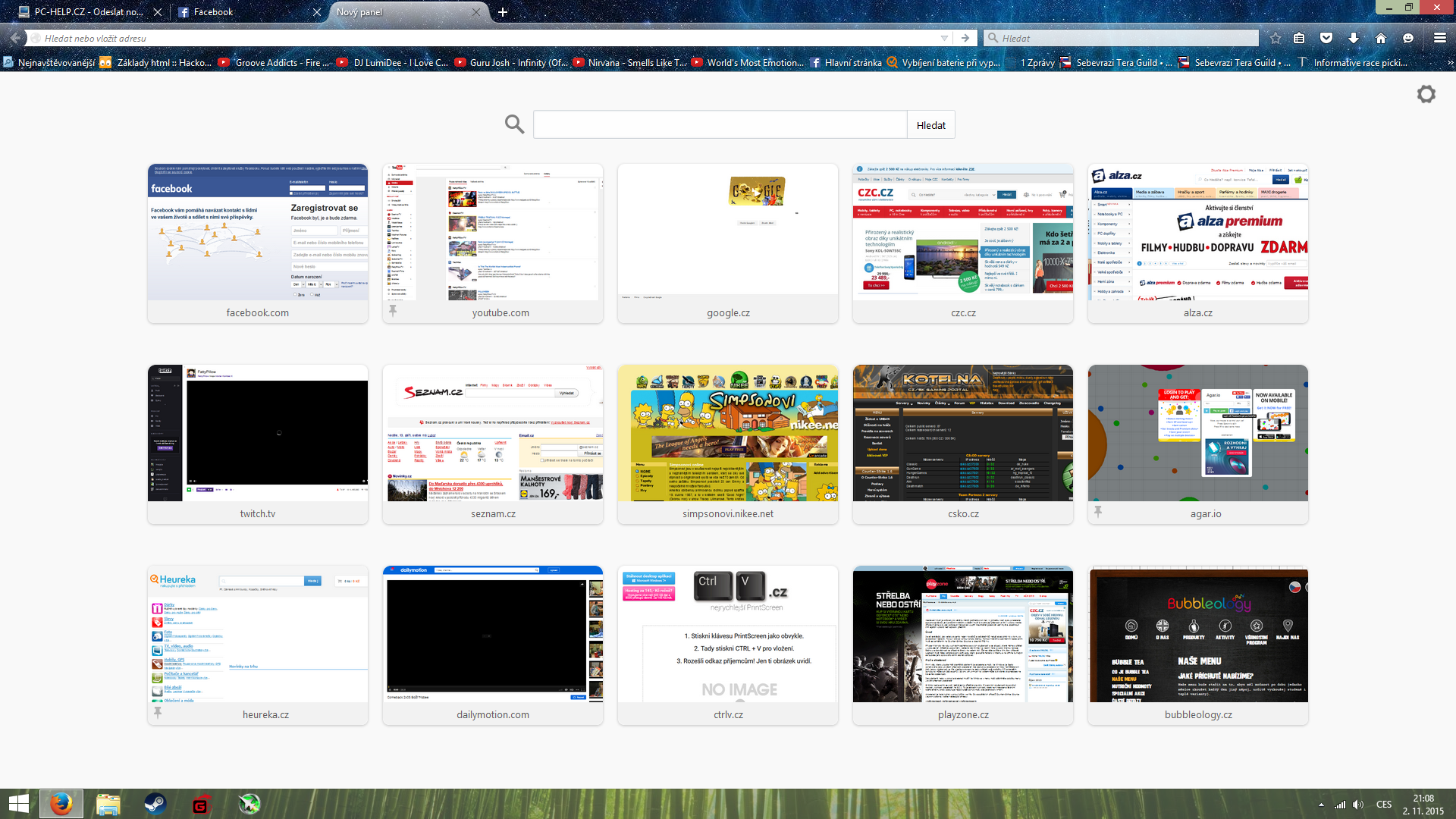Open the Downloads arrow icon
Screen dimensions: 1456x819
[1354, 38]
